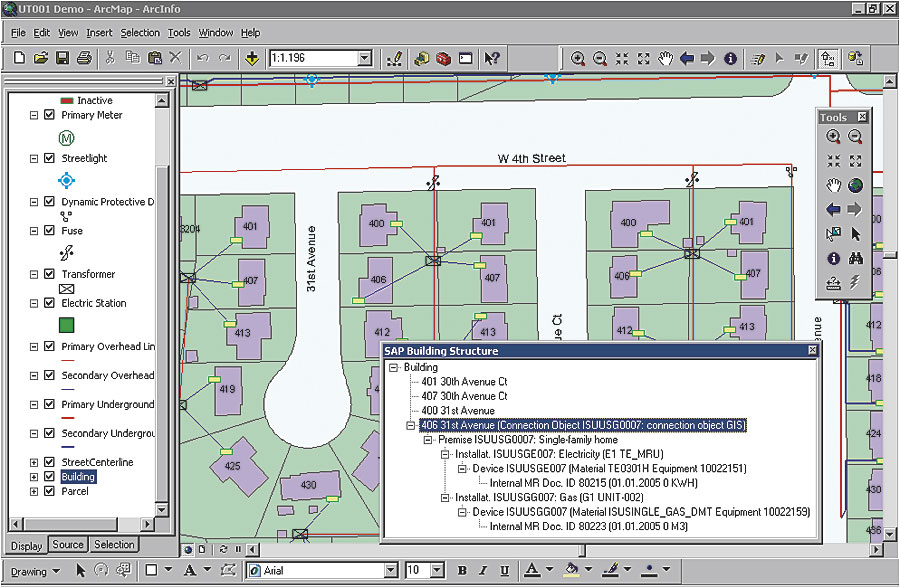Click the Add Data button in toolbar
Screen dimensions: 900x588
pyautogui.click(x=252, y=59)
